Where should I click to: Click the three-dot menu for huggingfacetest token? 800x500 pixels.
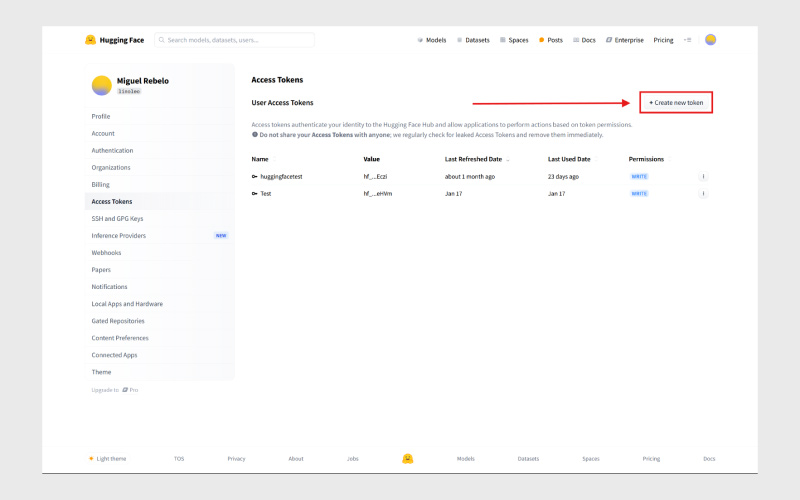tap(703, 176)
